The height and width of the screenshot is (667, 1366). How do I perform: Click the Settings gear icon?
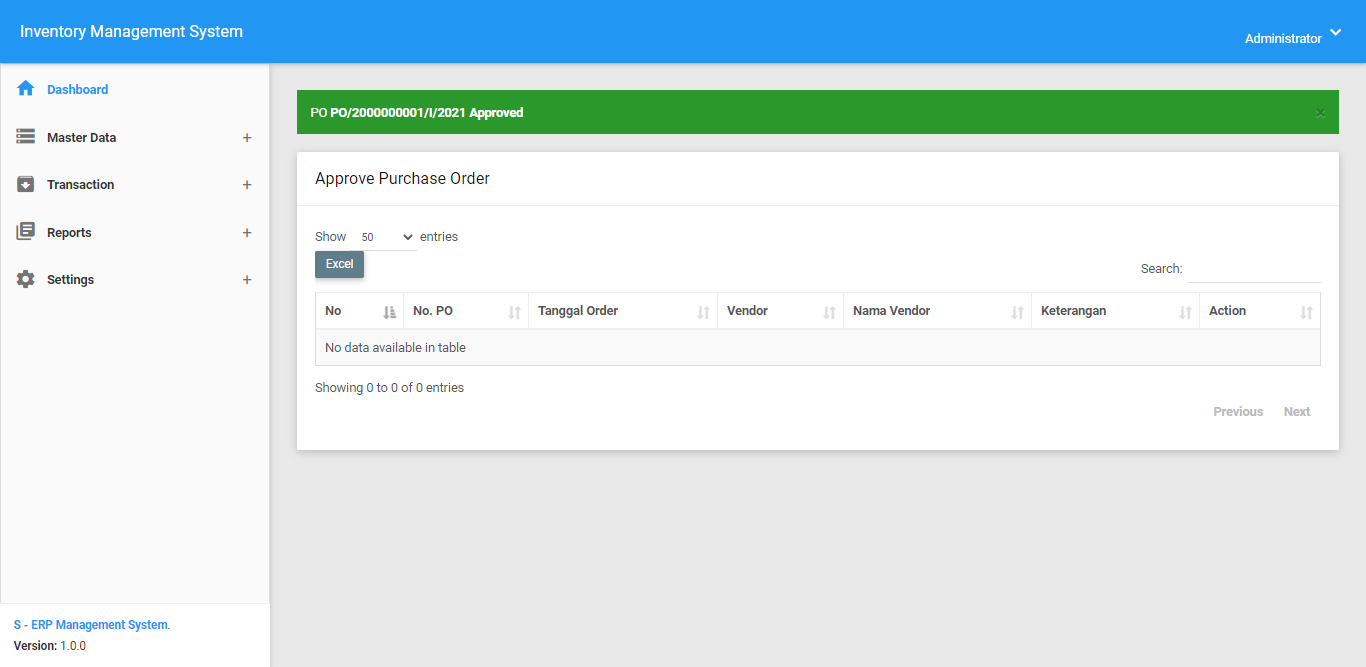coord(26,279)
